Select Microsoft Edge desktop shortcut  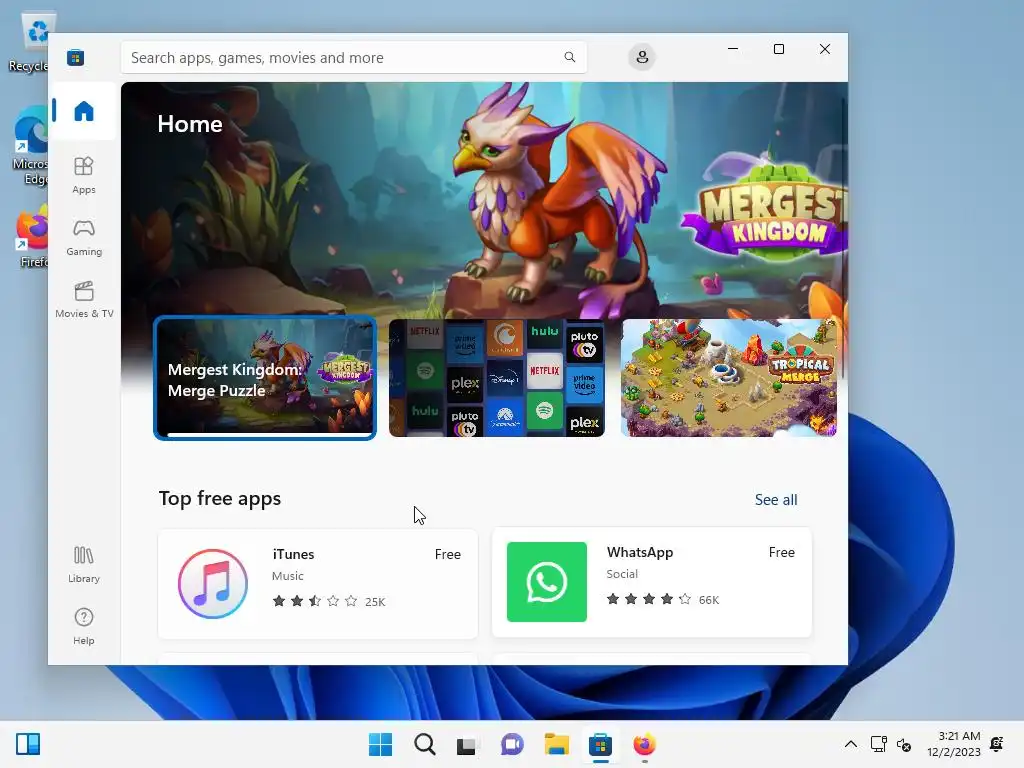(31, 146)
